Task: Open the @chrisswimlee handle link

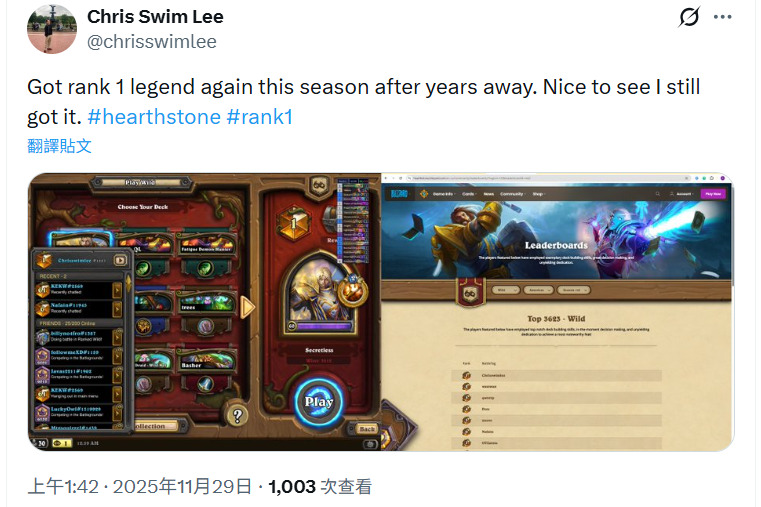Action: pos(152,42)
